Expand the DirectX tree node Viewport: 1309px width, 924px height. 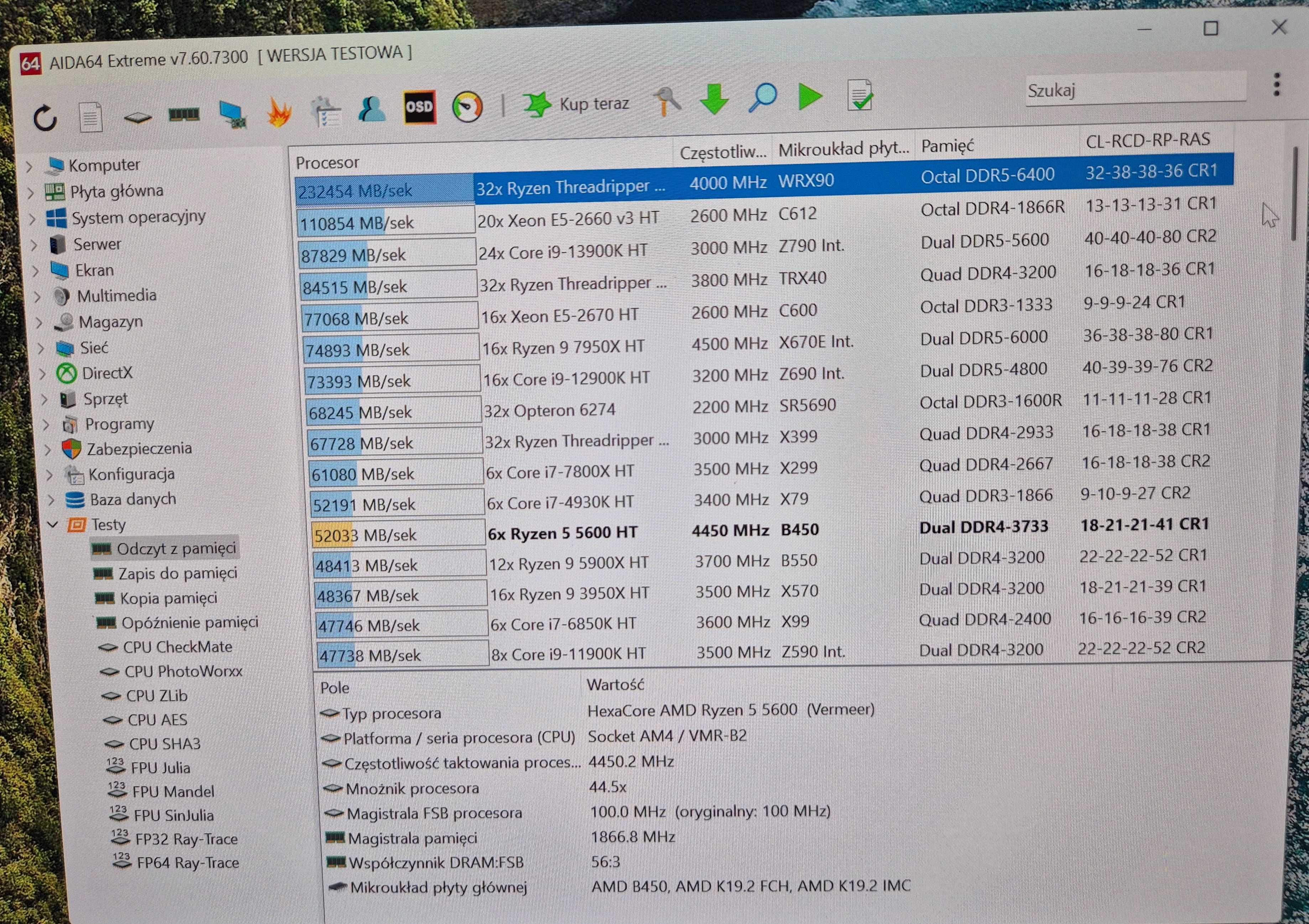(43, 374)
